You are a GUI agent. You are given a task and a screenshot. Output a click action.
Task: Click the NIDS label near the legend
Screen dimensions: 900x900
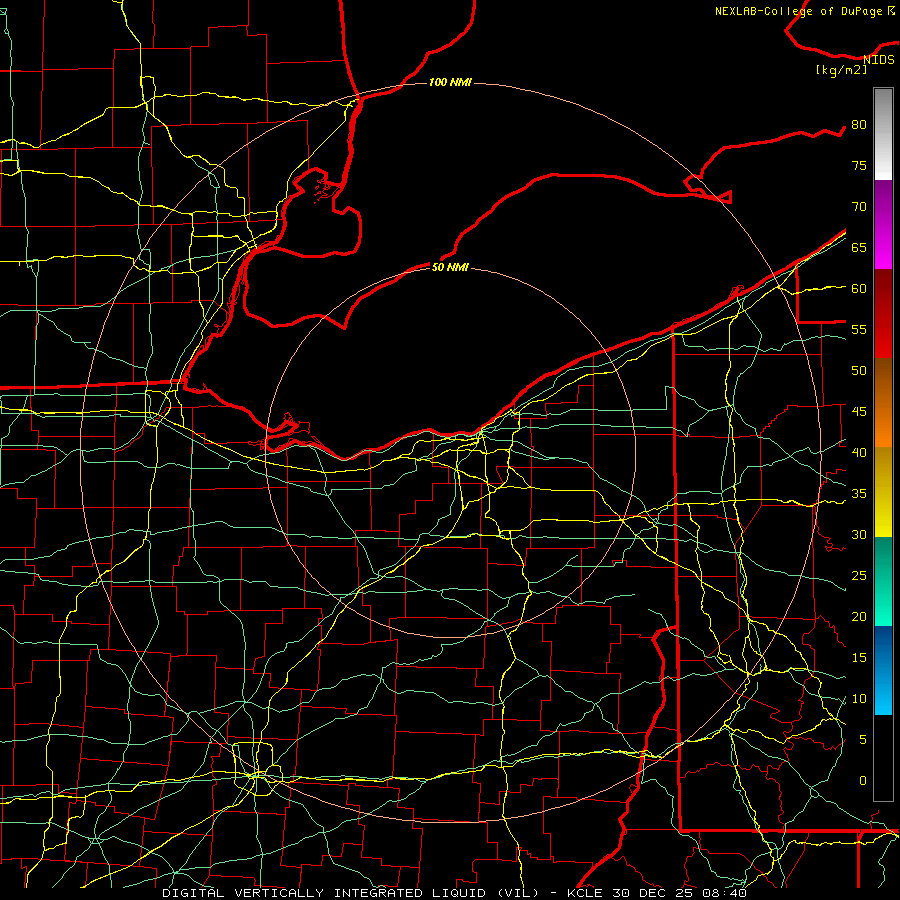pos(879,60)
